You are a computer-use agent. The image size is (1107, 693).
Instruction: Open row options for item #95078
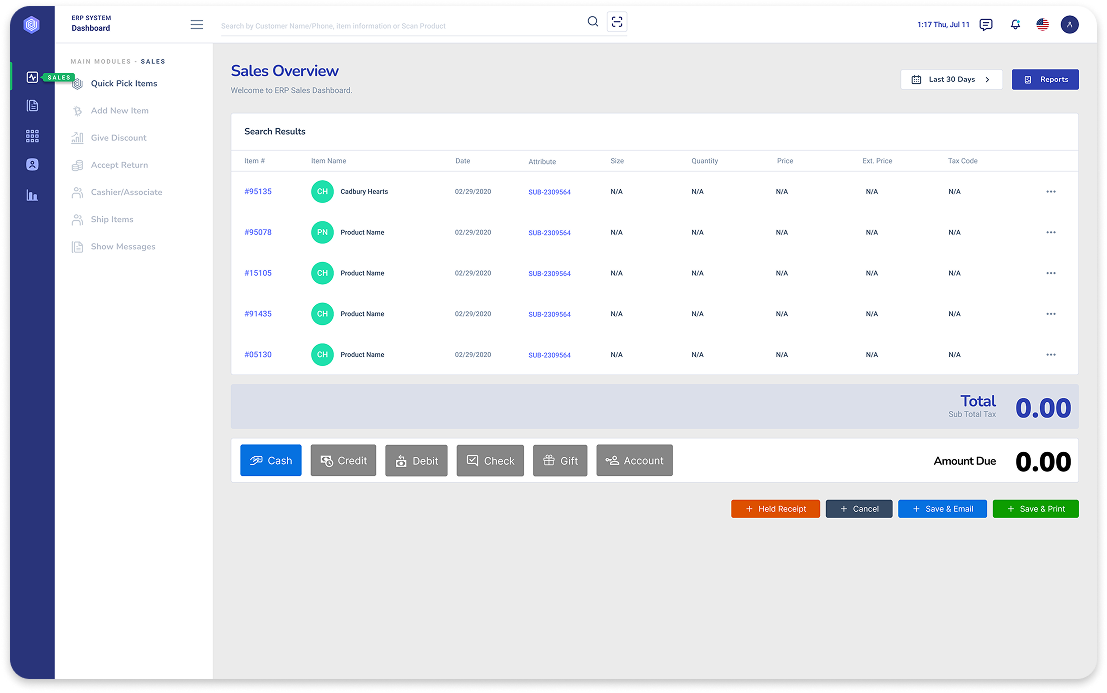point(1051,232)
